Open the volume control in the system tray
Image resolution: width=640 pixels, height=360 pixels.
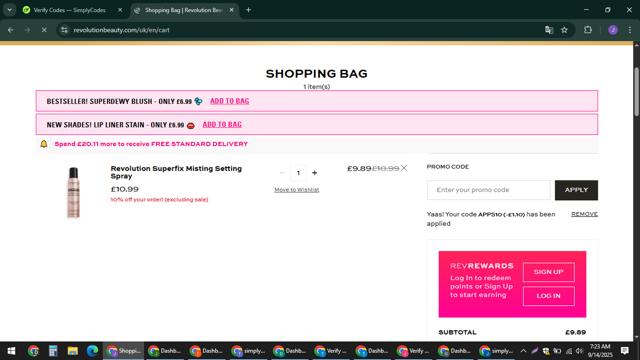tap(580, 351)
